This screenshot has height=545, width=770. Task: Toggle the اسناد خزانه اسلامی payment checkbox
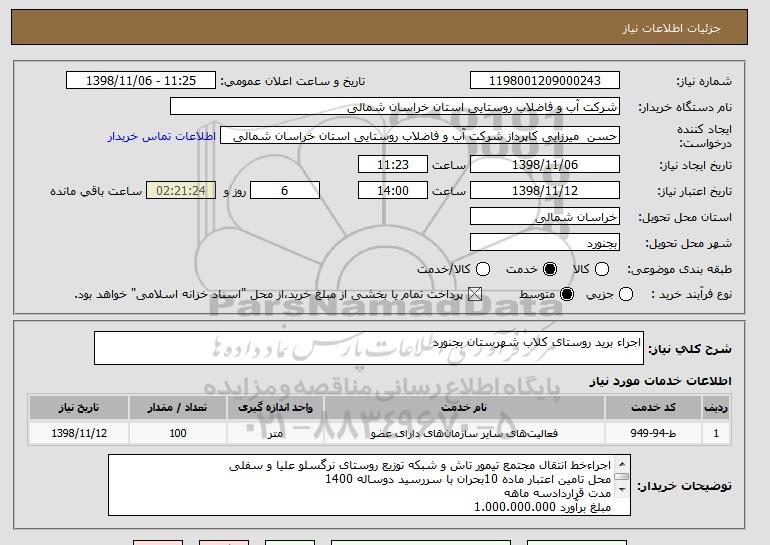pos(474,294)
